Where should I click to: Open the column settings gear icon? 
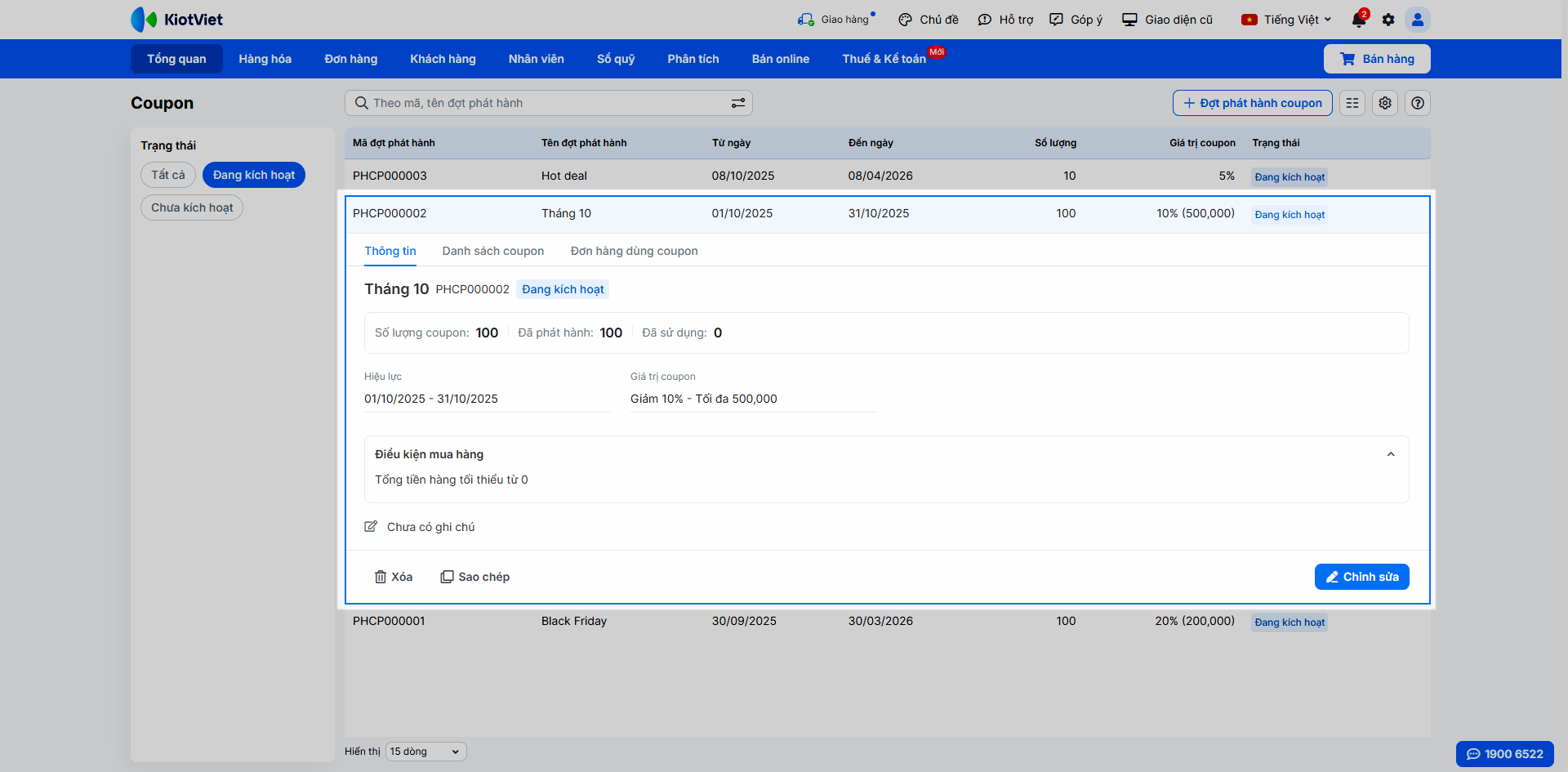point(1385,103)
